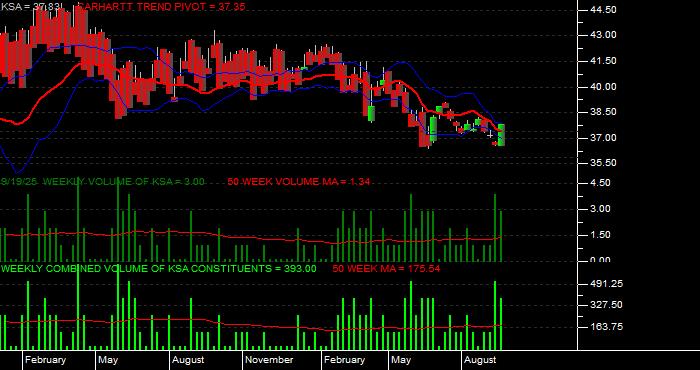Click 4.50 on the KSA volume axis
Image resolution: width=700 pixels, height=370 pixels.
click(x=601, y=183)
